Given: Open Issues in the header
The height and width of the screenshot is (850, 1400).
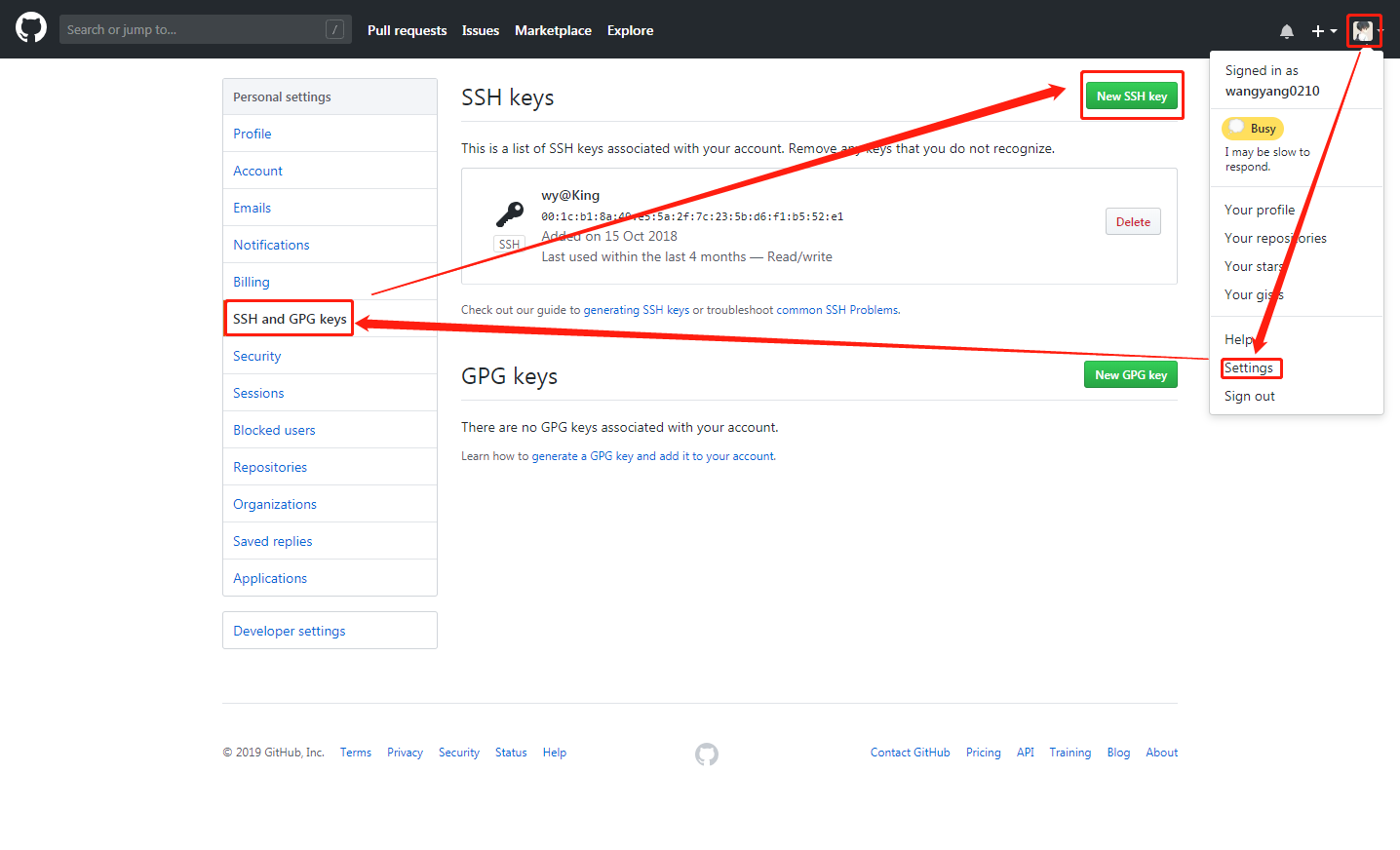Looking at the screenshot, I should [481, 30].
